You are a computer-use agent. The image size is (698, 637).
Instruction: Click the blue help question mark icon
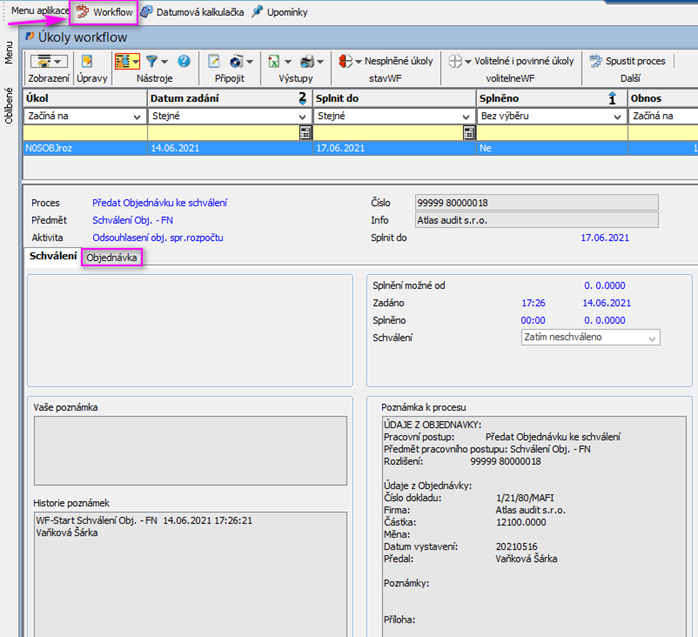[184, 61]
